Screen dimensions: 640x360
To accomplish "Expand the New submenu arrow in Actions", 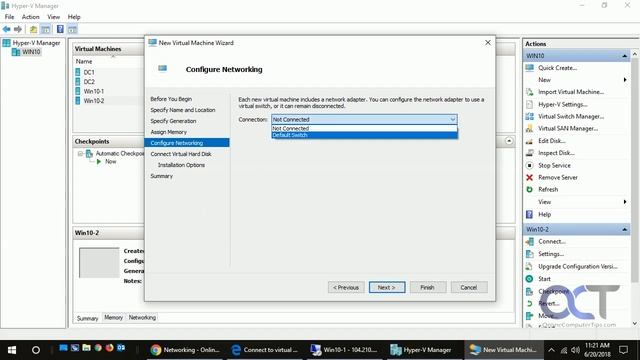I will [625, 80].
